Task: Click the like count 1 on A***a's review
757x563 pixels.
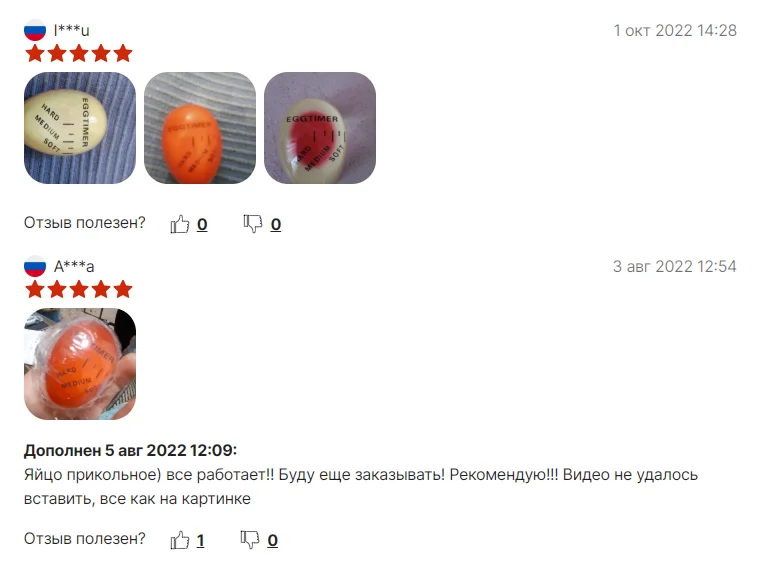Action: 200,540
